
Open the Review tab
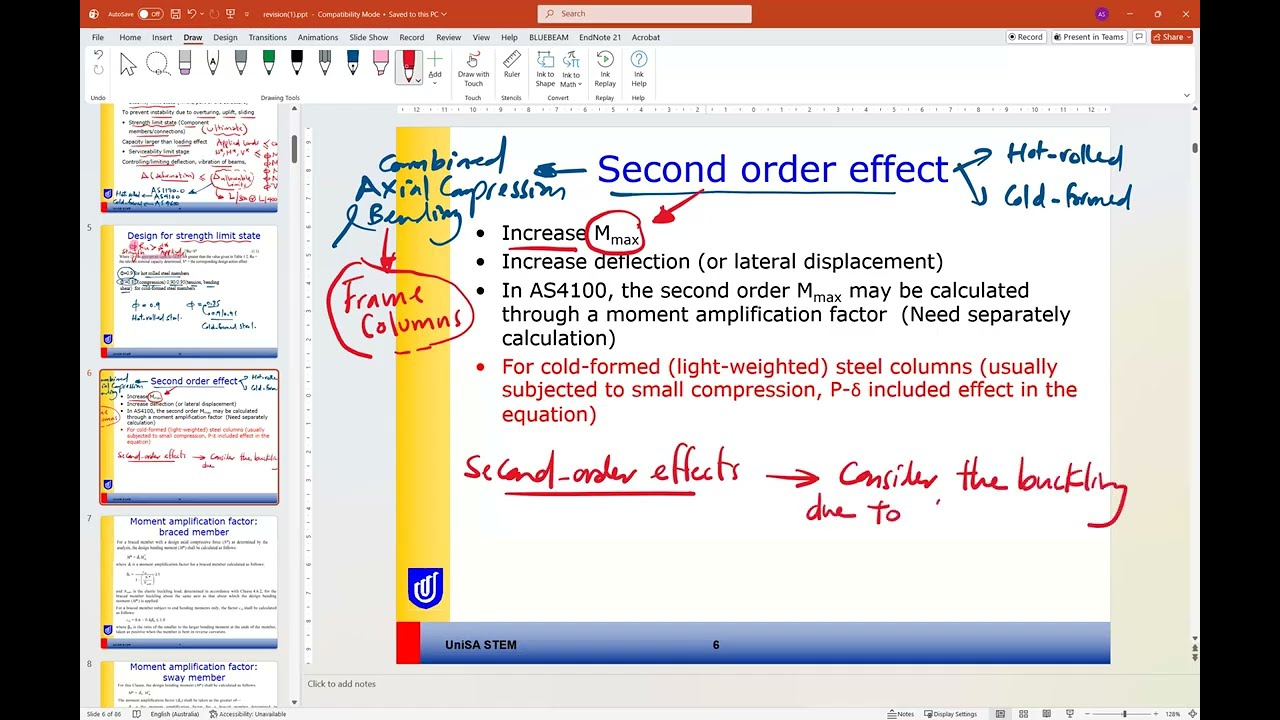(448, 37)
